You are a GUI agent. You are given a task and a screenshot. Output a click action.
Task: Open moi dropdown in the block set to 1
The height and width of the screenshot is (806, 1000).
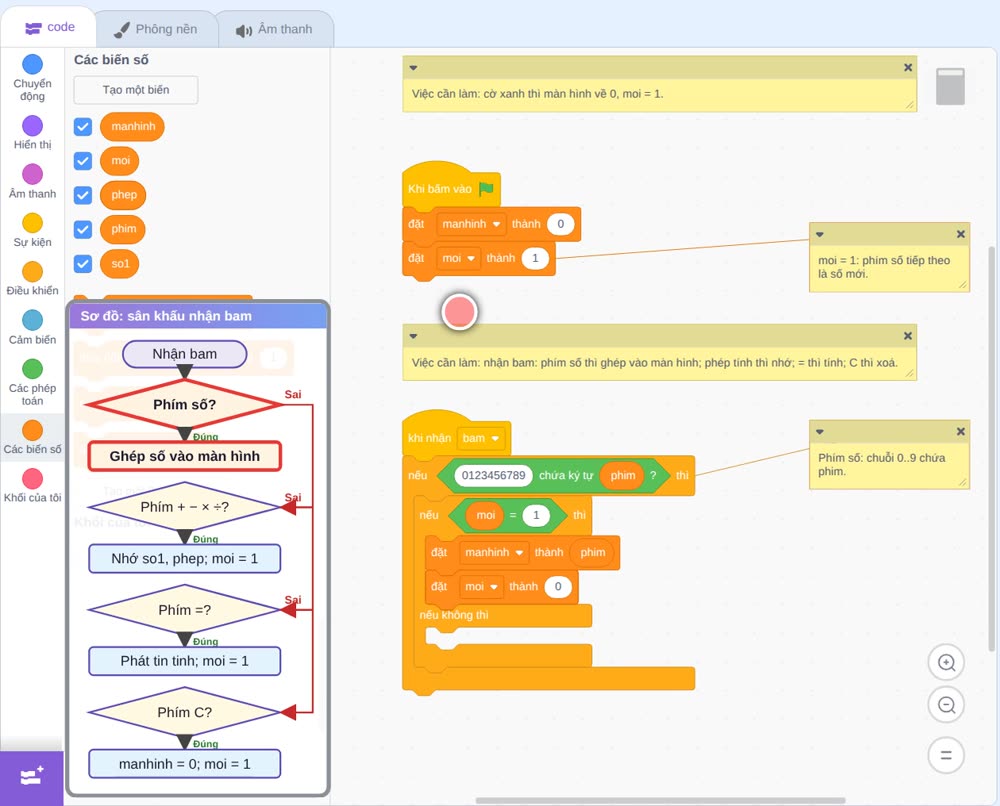(x=459, y=258)
